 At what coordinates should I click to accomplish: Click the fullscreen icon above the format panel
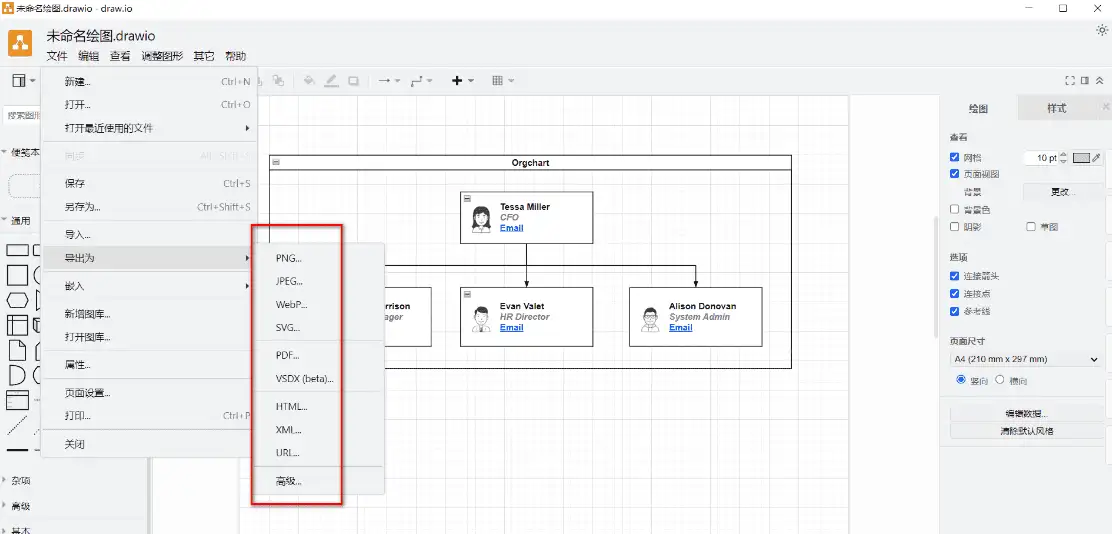coord(1070,81)
